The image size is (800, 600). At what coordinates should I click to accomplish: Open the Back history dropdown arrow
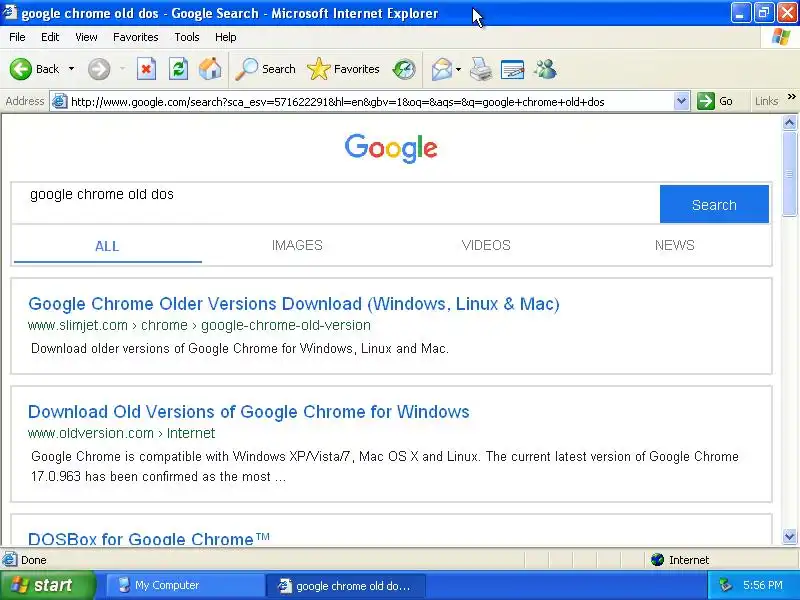tap(71, 69)
